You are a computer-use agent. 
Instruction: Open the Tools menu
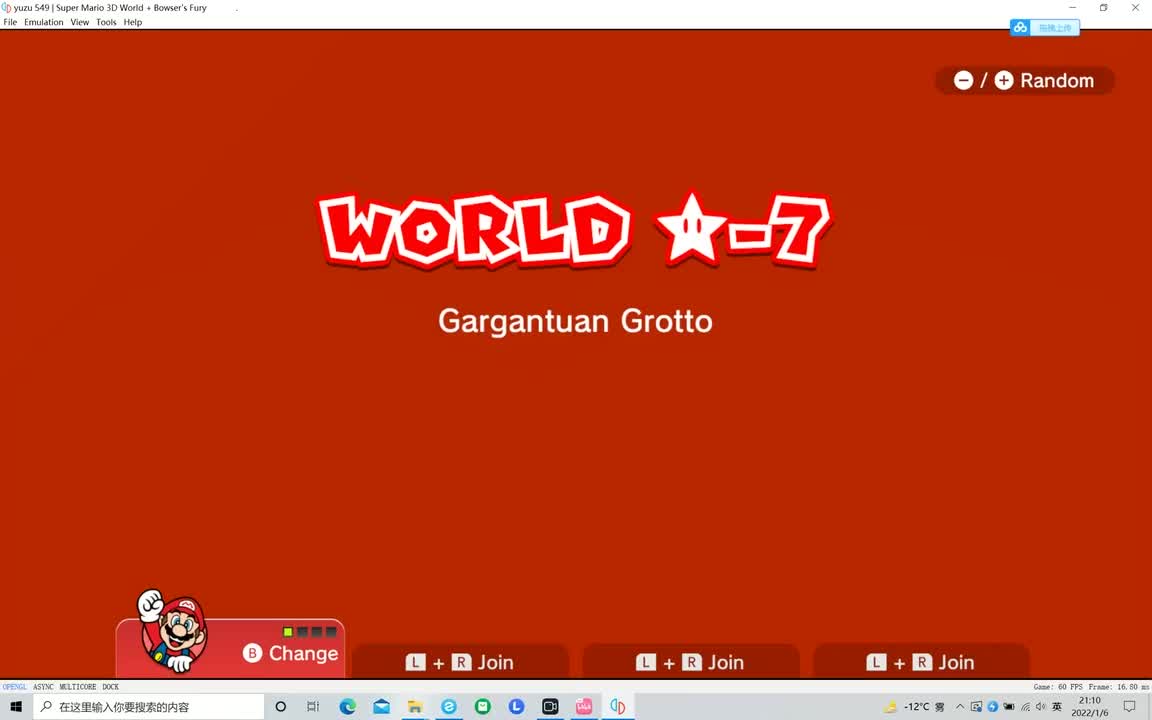(106, 22)
